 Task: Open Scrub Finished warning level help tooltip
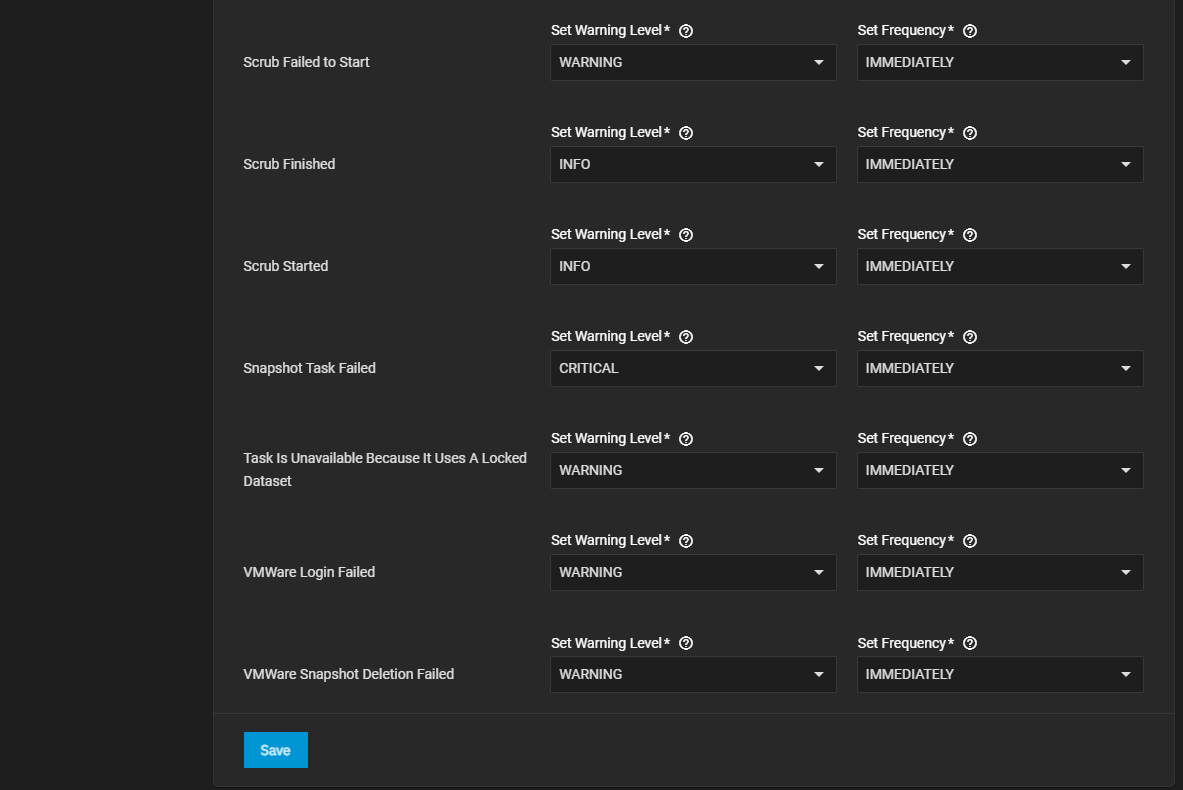tap(686, 133)
